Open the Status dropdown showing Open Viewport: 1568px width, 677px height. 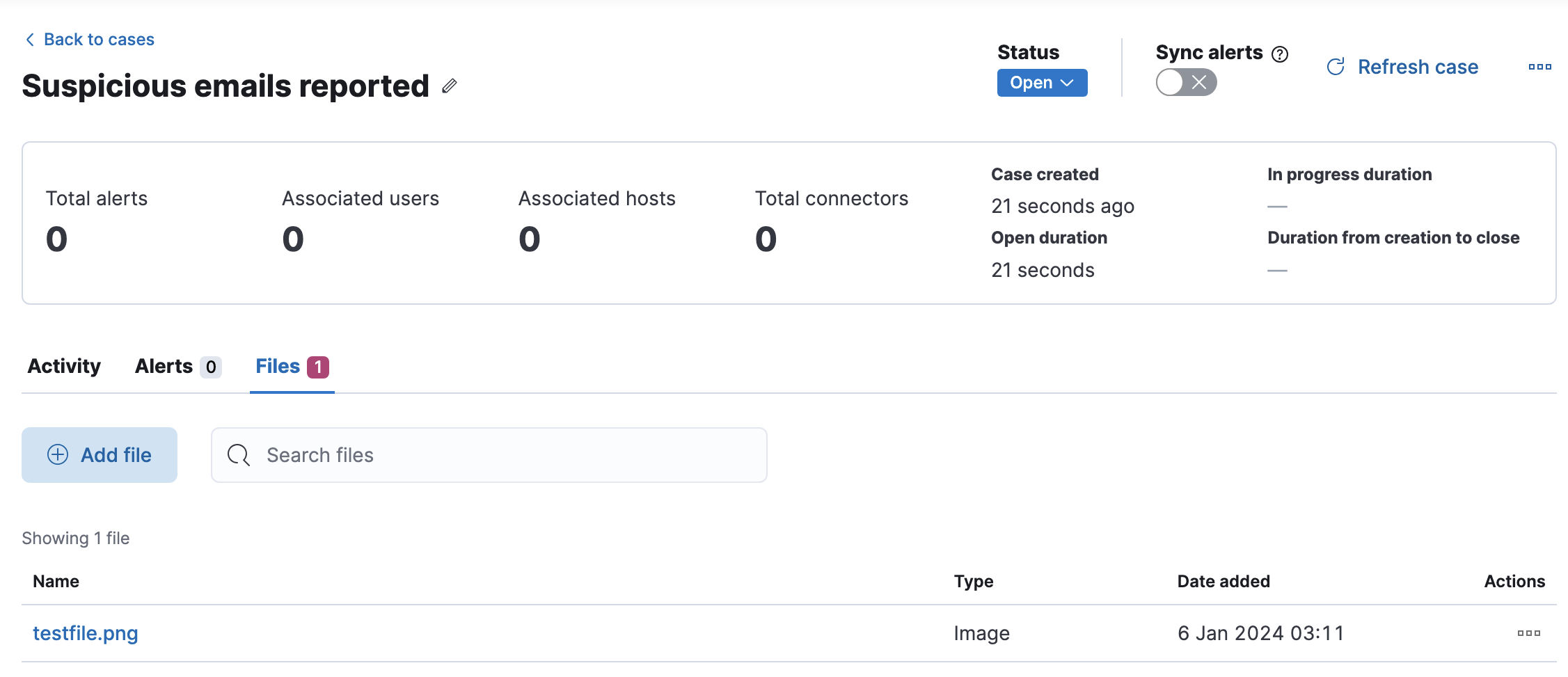[1042, 83]
